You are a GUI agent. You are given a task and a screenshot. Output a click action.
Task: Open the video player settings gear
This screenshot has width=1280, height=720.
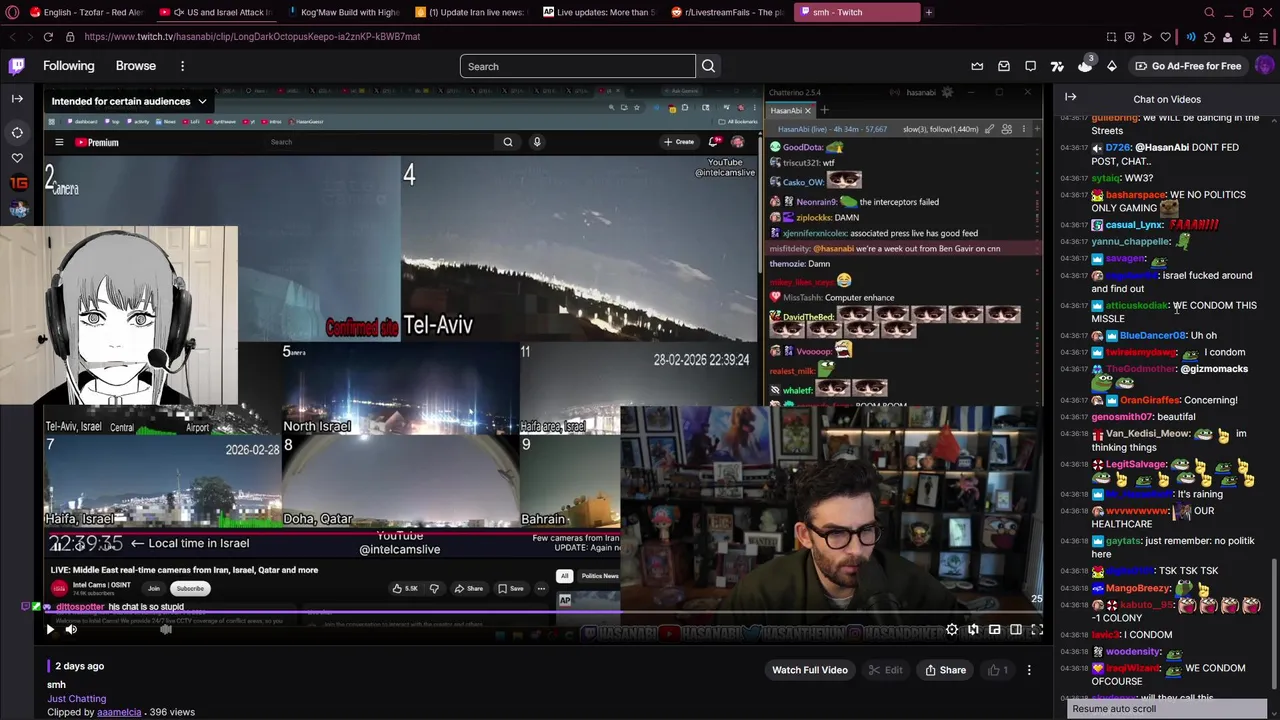[x=952, y=629]
